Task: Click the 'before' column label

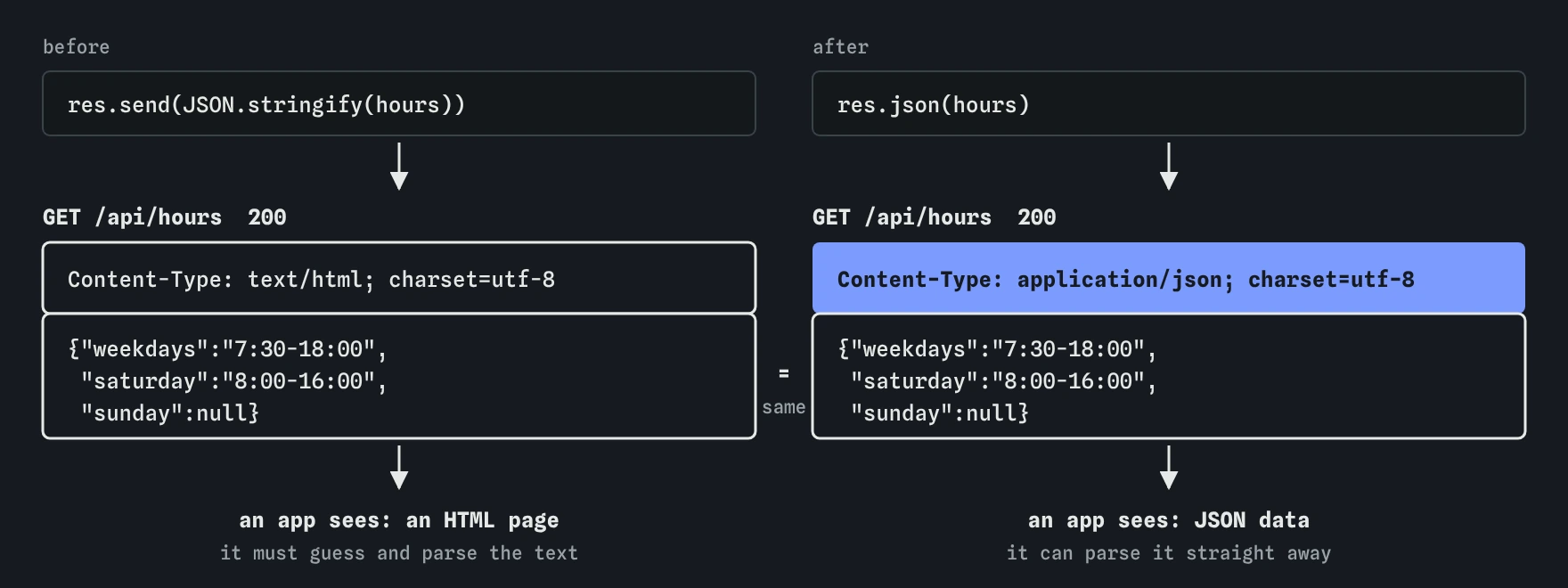Action: pos(77,47)
